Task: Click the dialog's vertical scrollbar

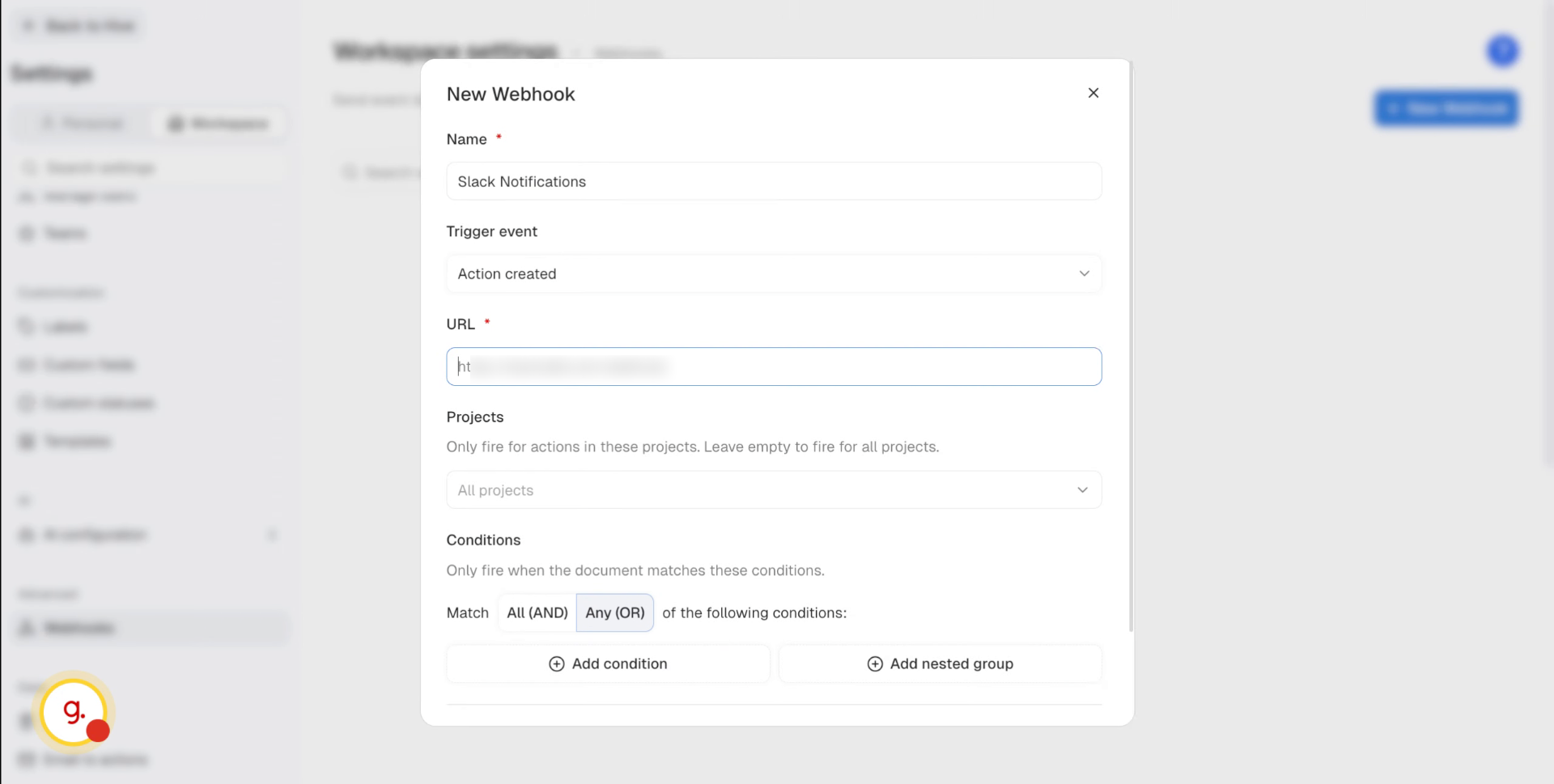Action: coord(1131,348)
